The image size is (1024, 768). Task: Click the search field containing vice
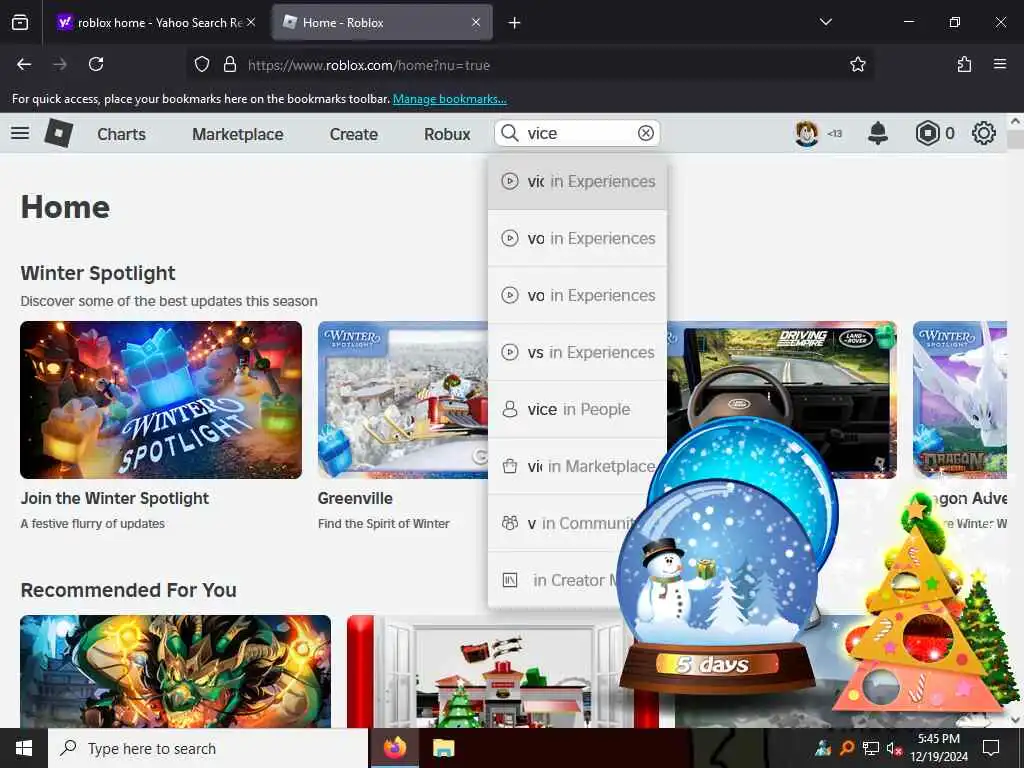coord(577,133)
